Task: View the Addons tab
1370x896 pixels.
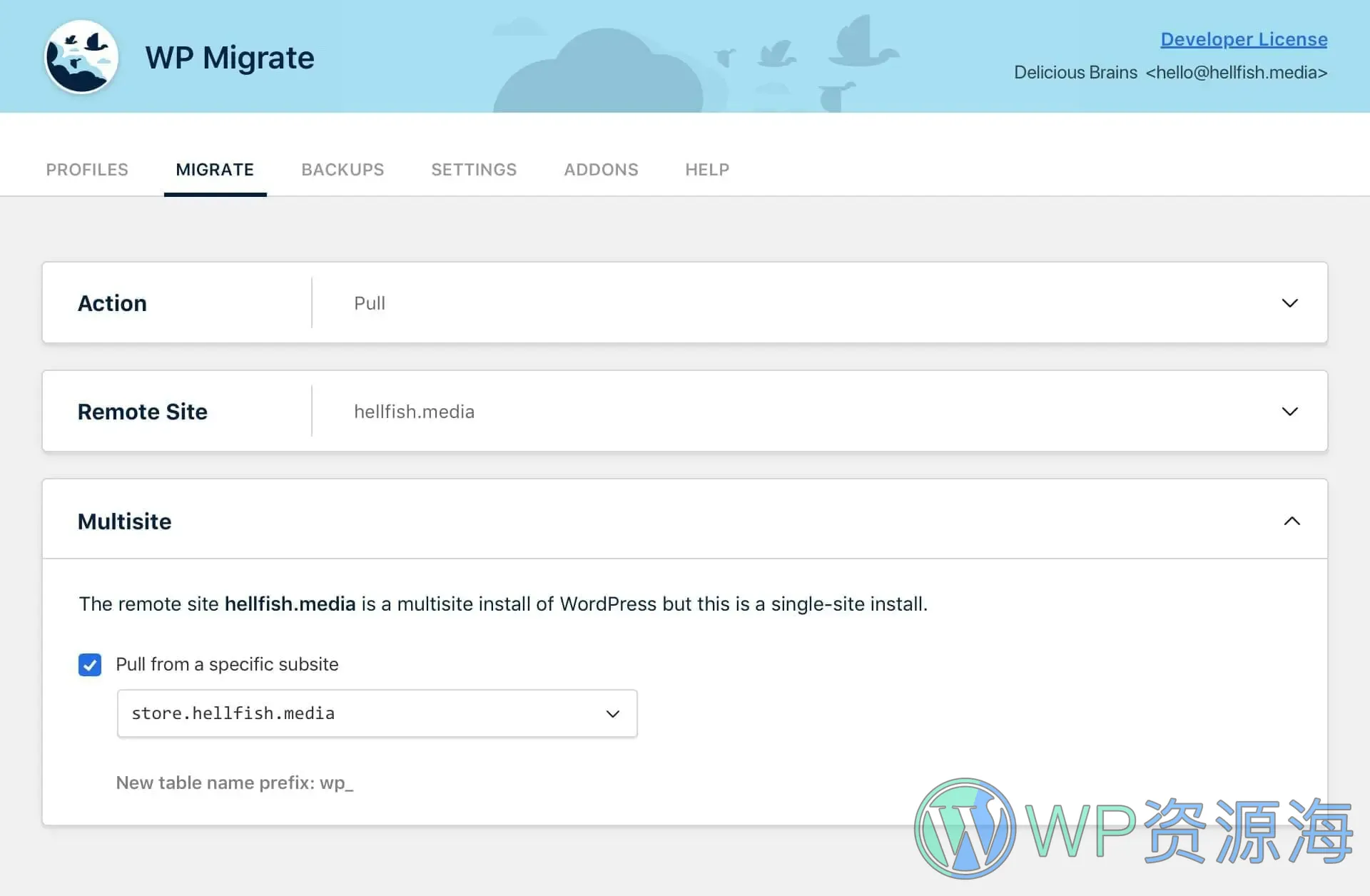Action: [x=601, y=170]
